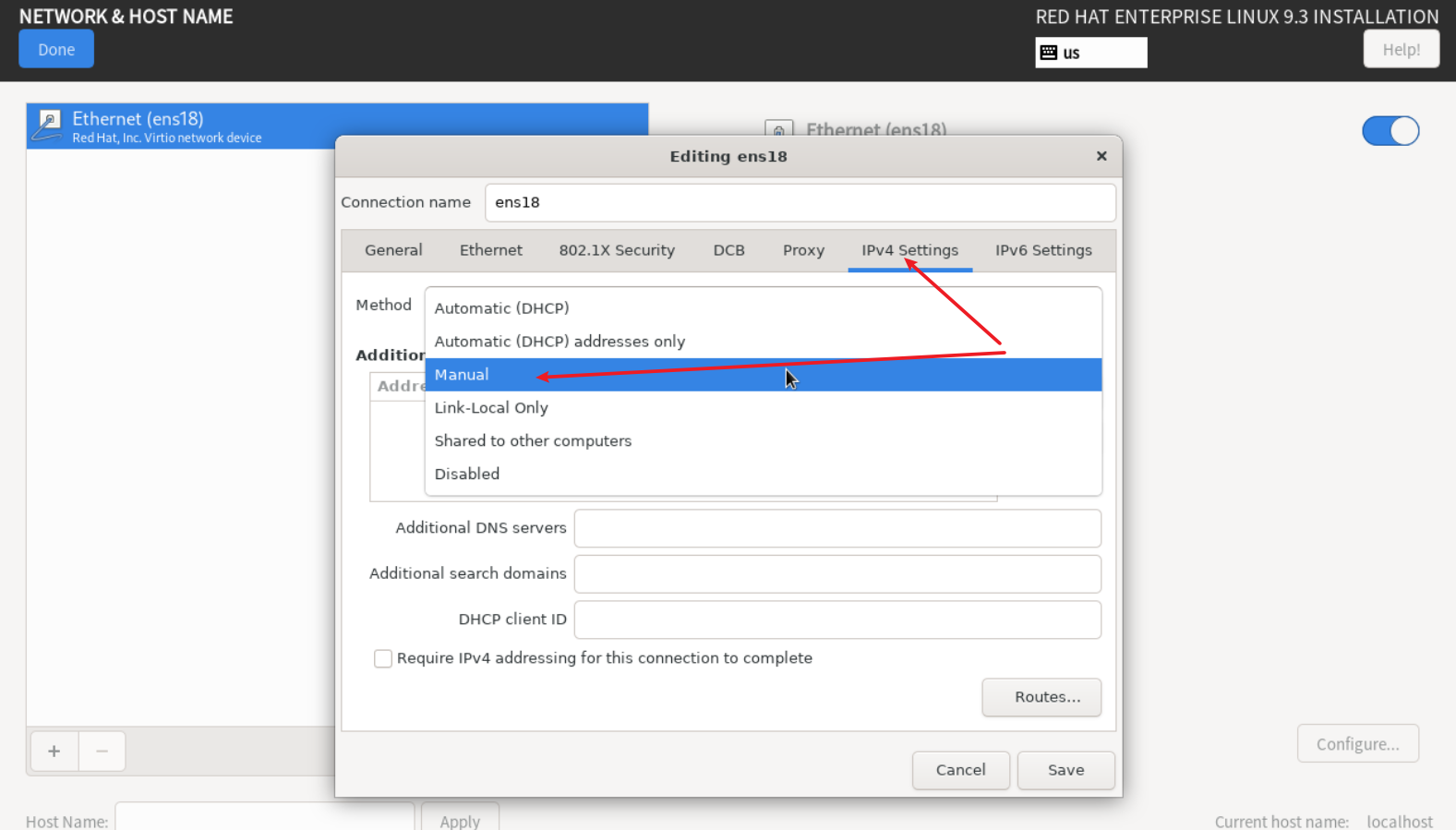The height and width of the screenshot is (830, 1456).
Task: Click the Connection name field
Action: click(800, 203)
